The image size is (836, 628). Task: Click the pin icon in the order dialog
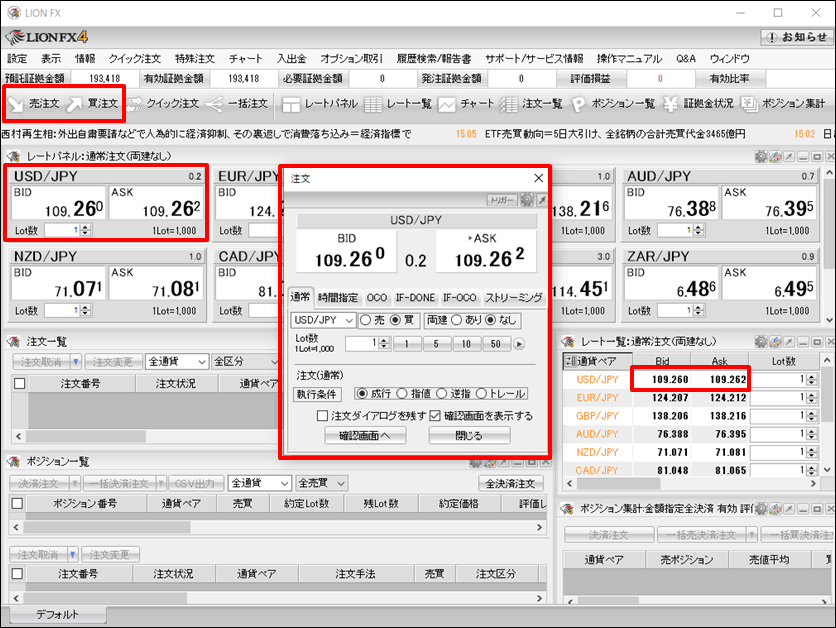pos(542,200)
